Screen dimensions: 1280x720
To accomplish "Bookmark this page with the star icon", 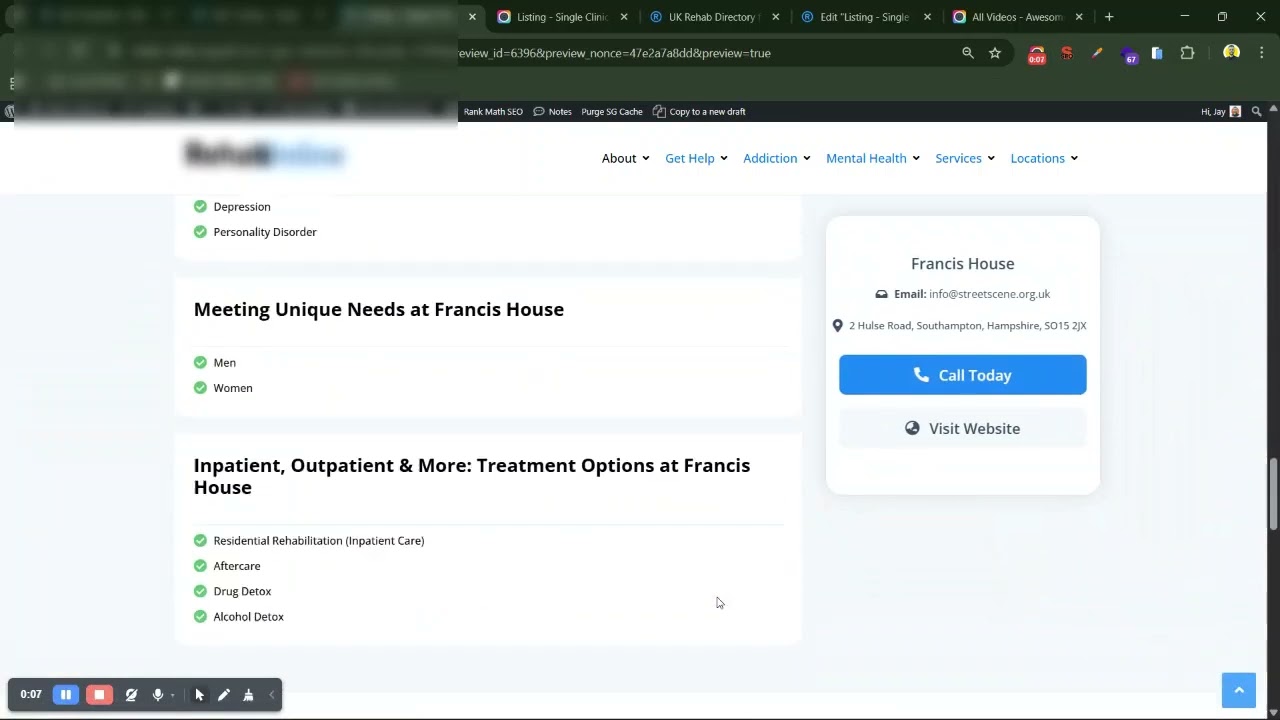I will (x=995, y=53).
